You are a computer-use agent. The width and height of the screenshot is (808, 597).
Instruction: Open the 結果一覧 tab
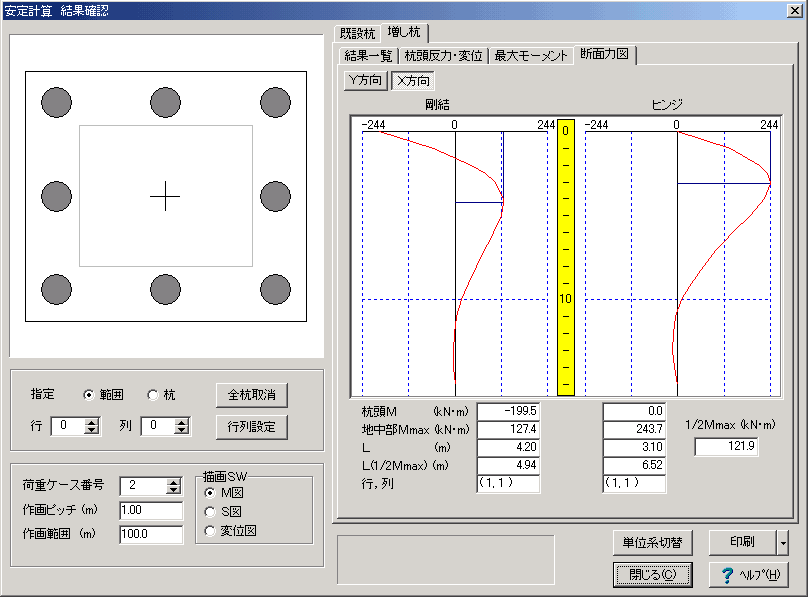tap(368, 56)
